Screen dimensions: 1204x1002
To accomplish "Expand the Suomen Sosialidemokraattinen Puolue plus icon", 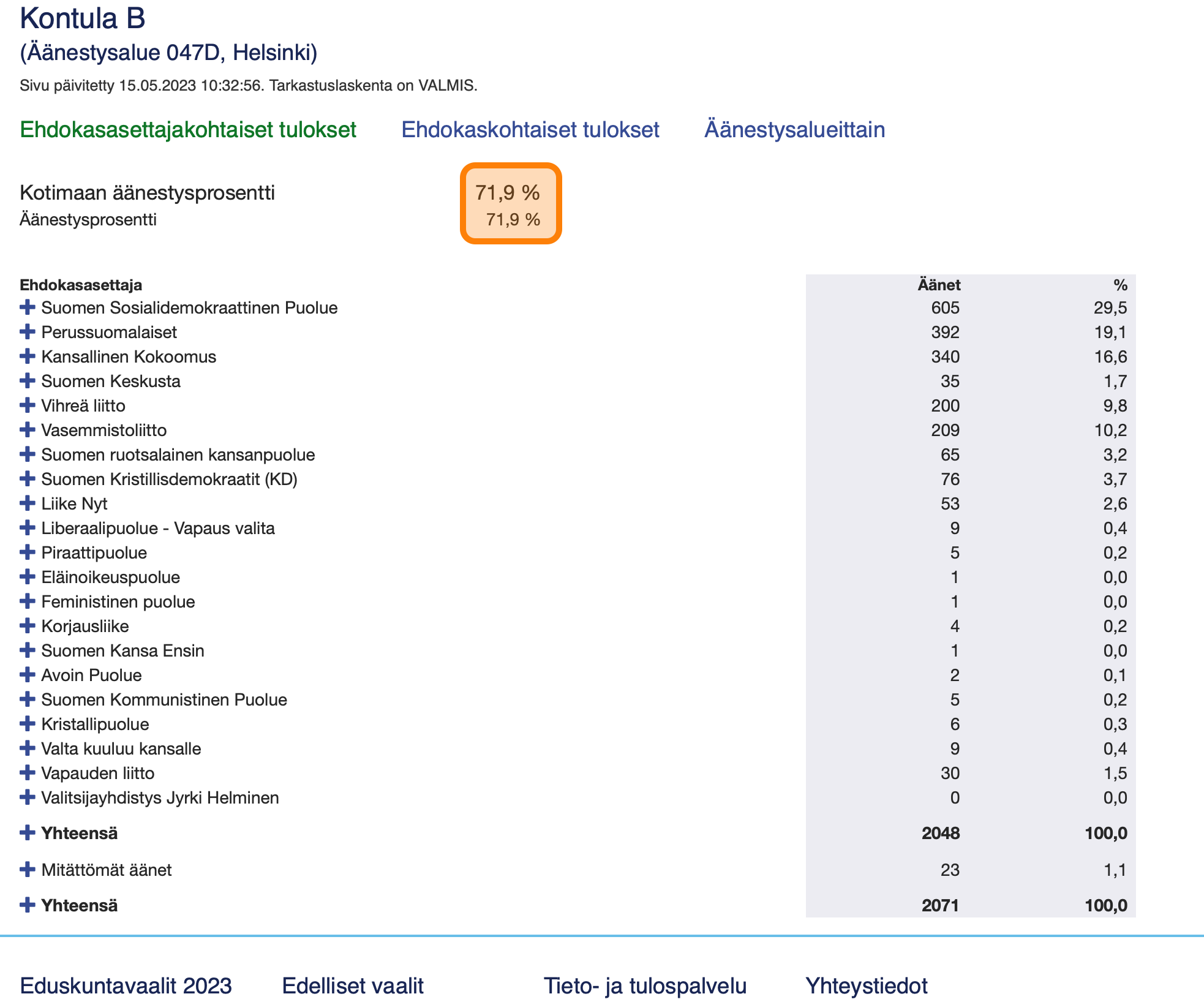I will 27,307.
